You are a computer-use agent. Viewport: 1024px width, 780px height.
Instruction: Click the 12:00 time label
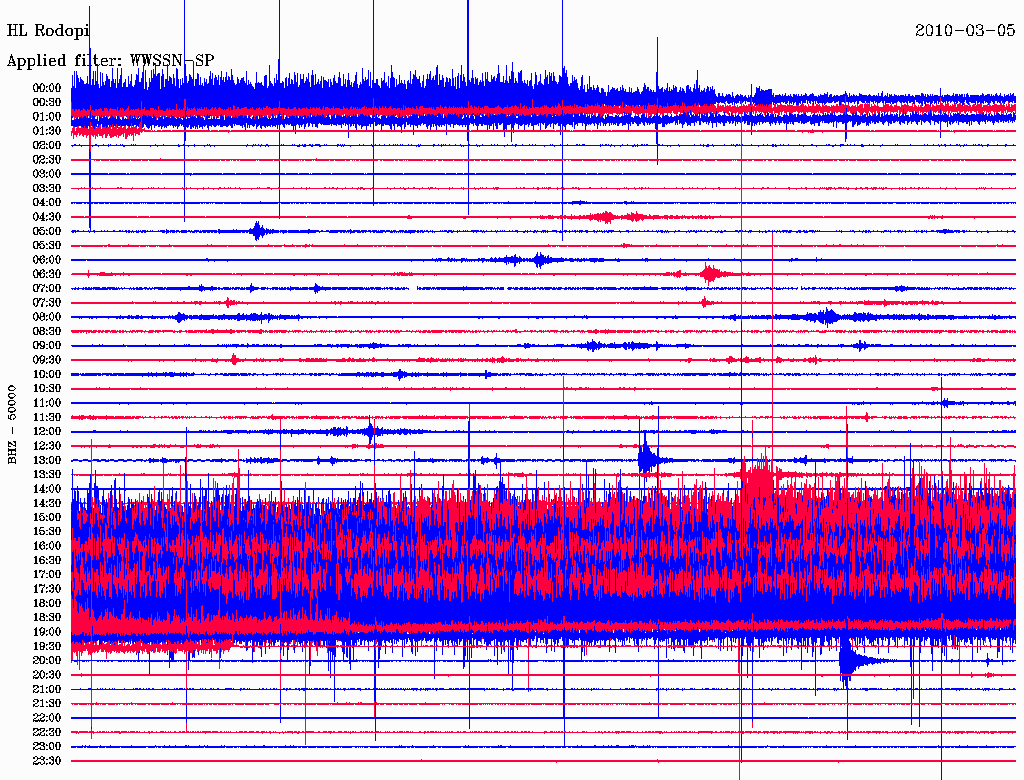tap(47, 431)
